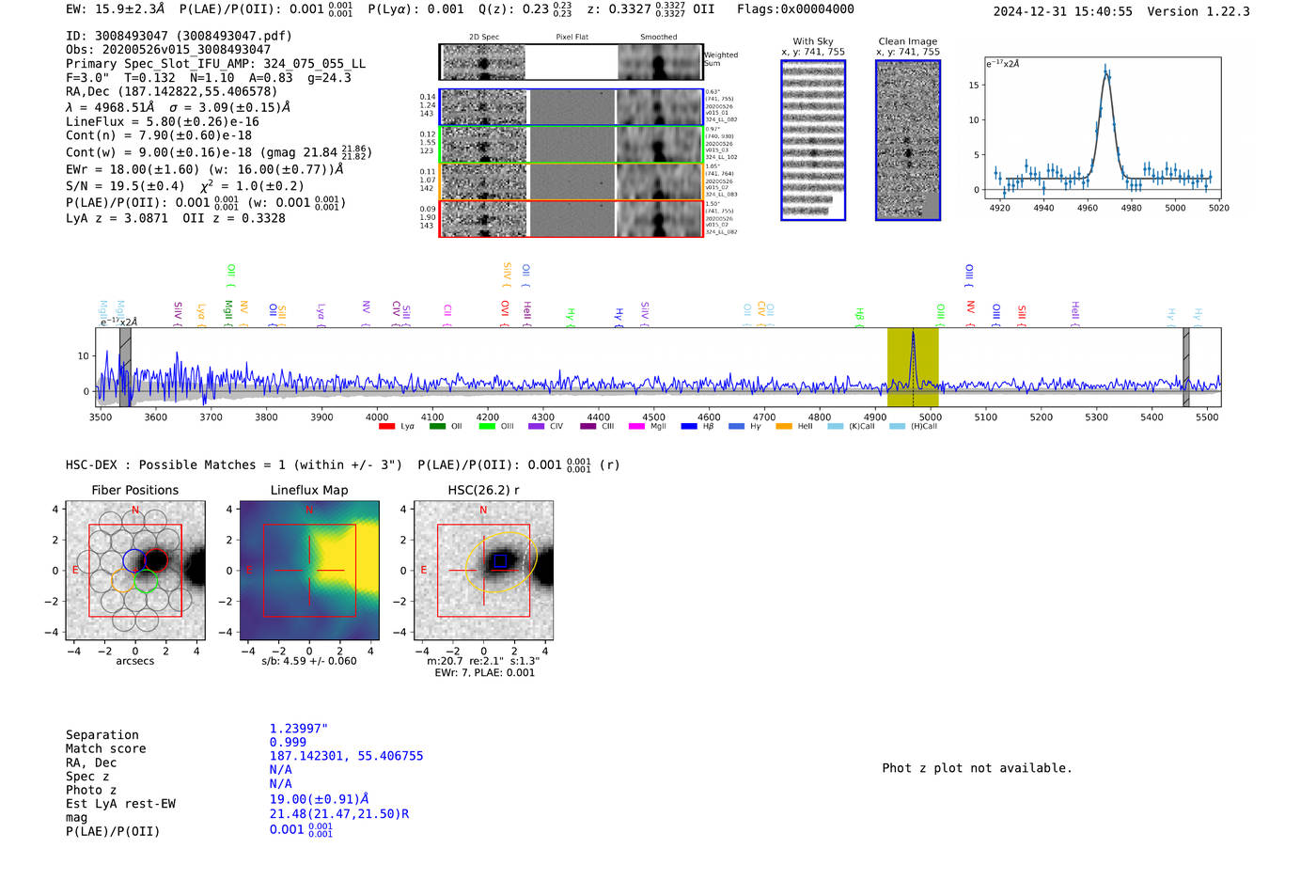The image size is (1316, 896).
Task: Click the yellow highlighted emission line region
Action: click(x=913, y=367)
